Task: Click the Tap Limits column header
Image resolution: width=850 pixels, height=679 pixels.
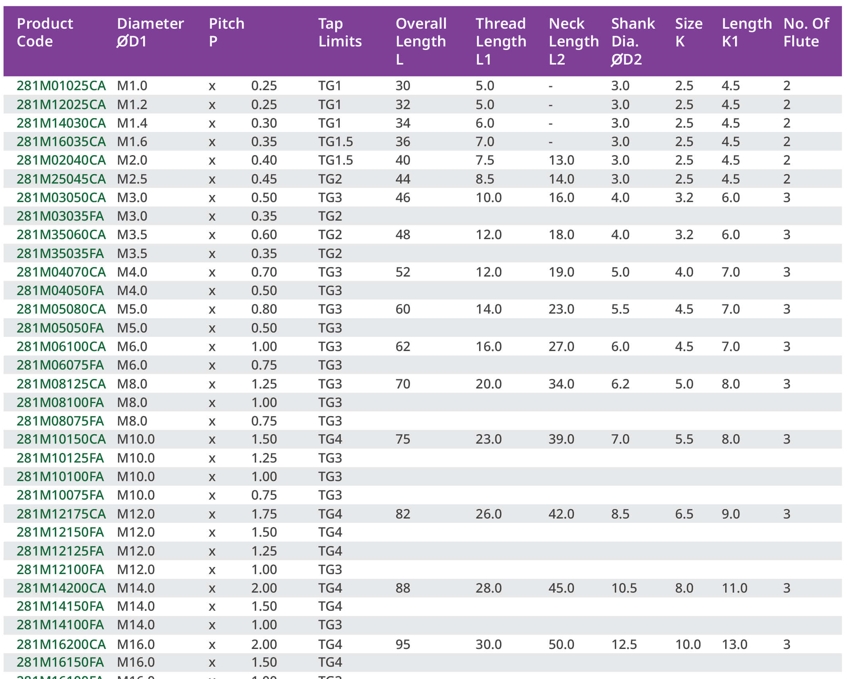Action: tap(340, 32)
